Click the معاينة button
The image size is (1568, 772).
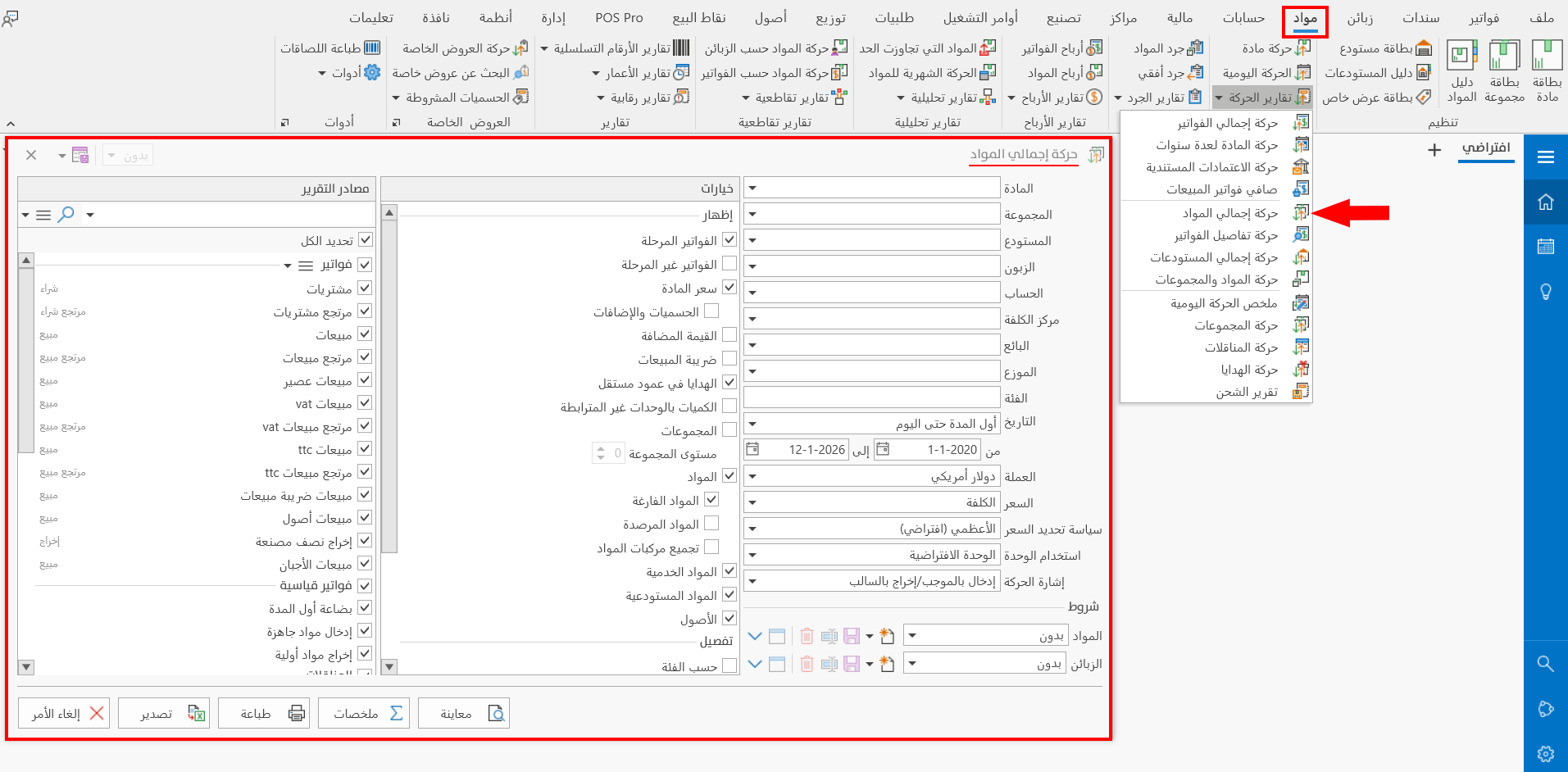pyautogui.click(x=464, y=712)
